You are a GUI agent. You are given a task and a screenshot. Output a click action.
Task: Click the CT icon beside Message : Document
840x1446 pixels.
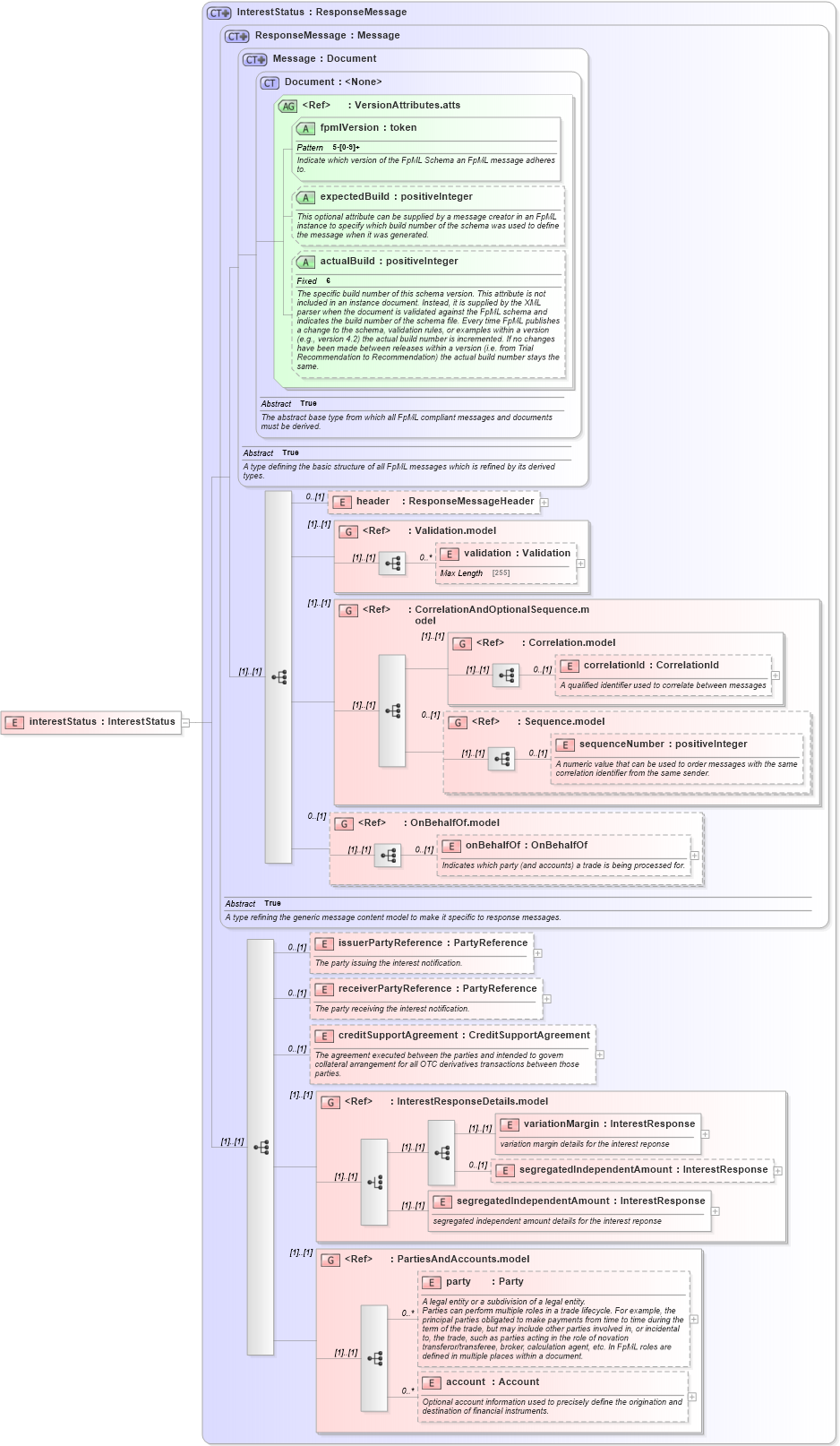click(x=255, y=59)
